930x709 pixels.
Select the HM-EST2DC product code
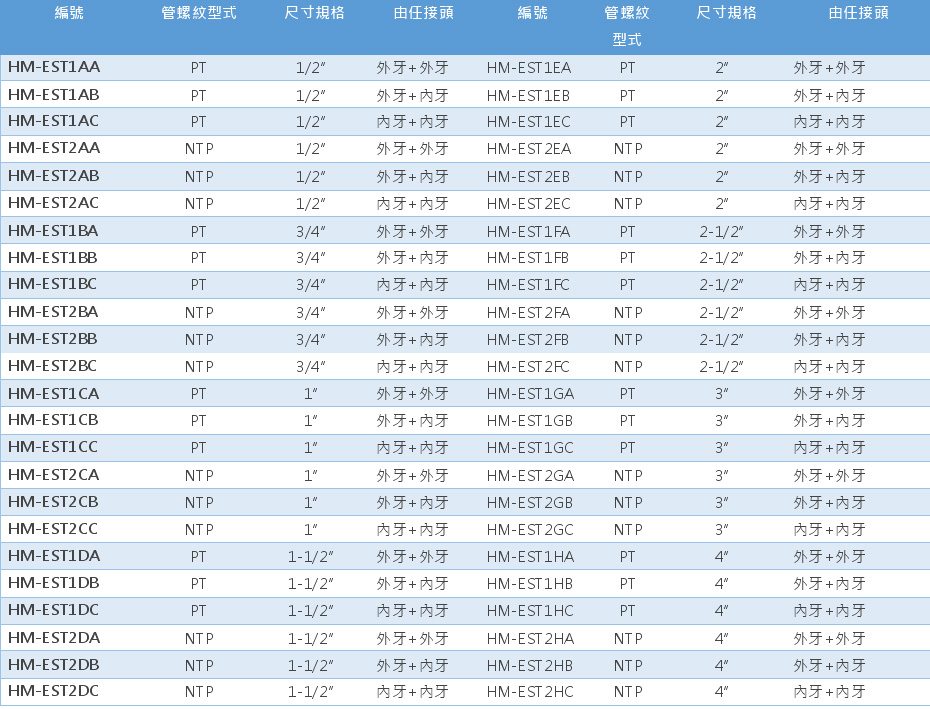[54, 690]
